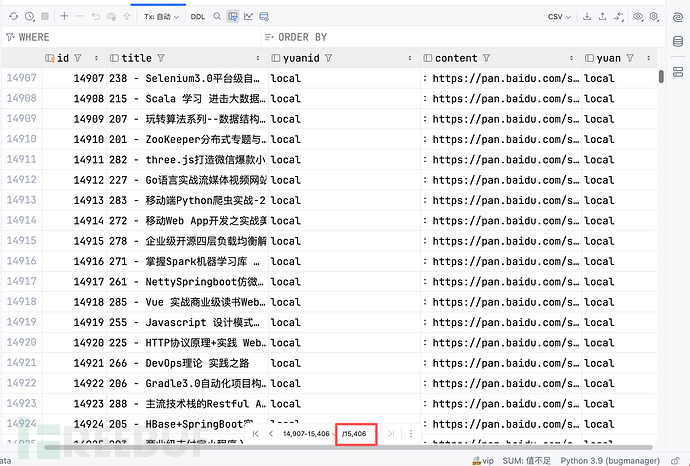The width and height of the screenshot is (690, 466).
Task: Select title cell '201 - ZooKeeper'
Action: (187, 139)
